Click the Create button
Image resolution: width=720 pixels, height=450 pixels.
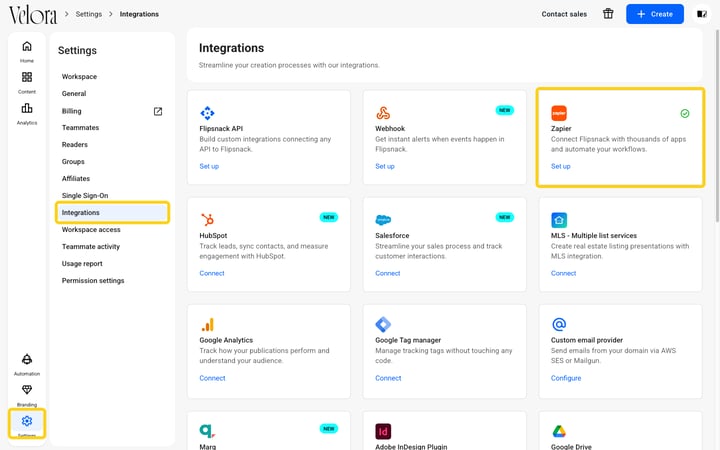655,14
